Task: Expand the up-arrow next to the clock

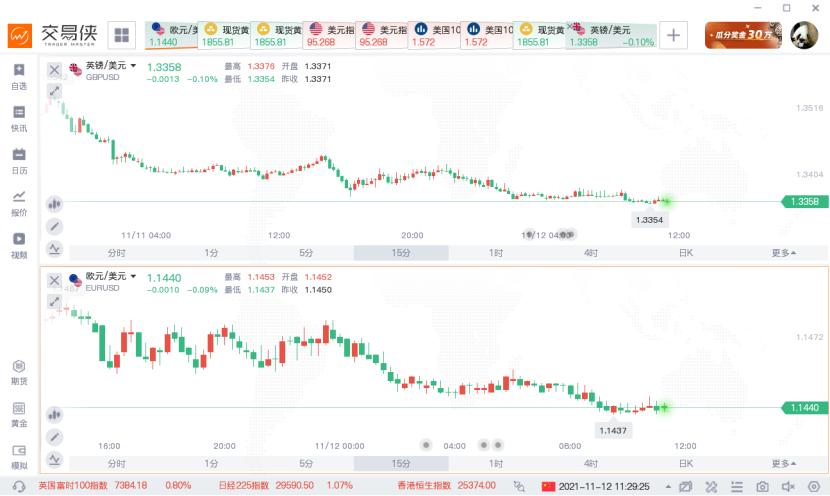Action: click(668, 486)
